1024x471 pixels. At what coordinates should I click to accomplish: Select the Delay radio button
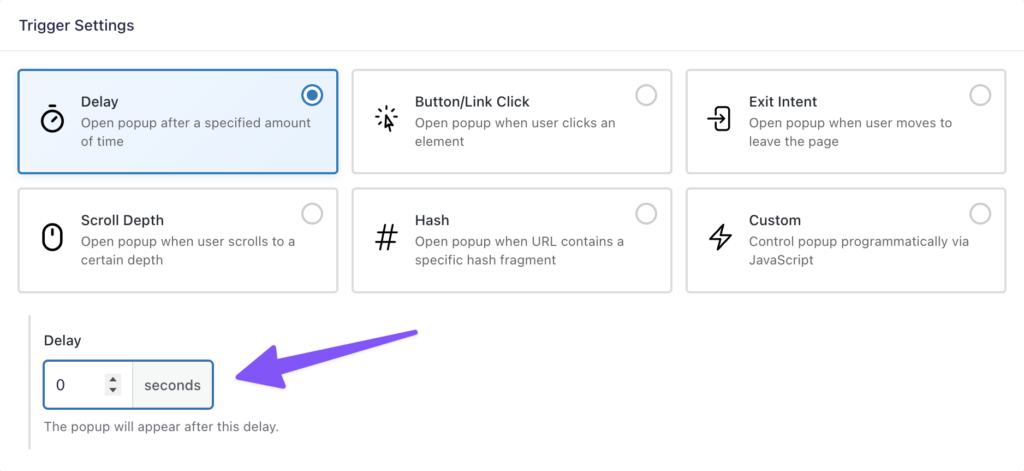pos(313,95)
